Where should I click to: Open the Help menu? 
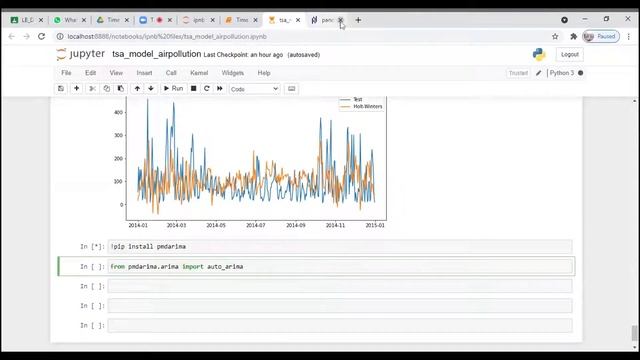click(x=264, y=73)
